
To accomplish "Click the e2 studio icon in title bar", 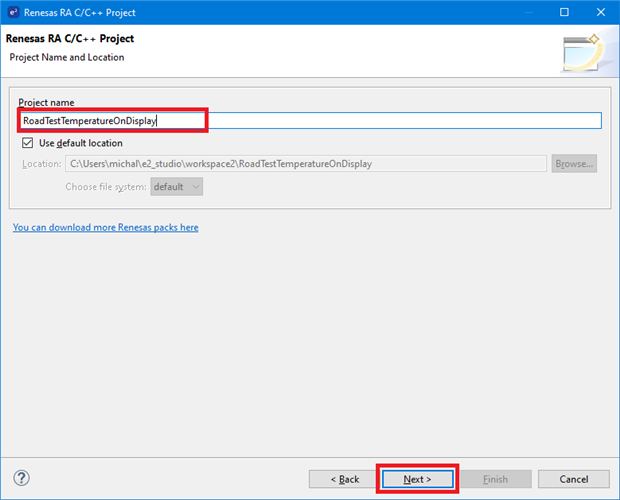I will tap(13, 12).
